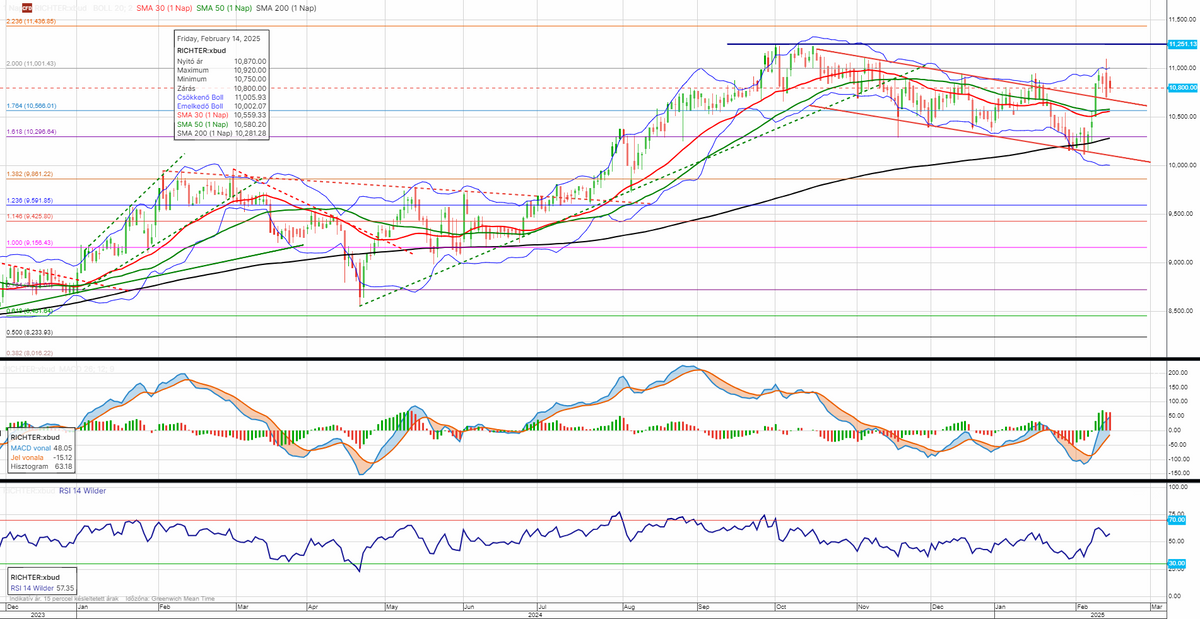Select the MACD vonal 48.05 tooltip row
1200x619 pixels.
coord(41,448)
